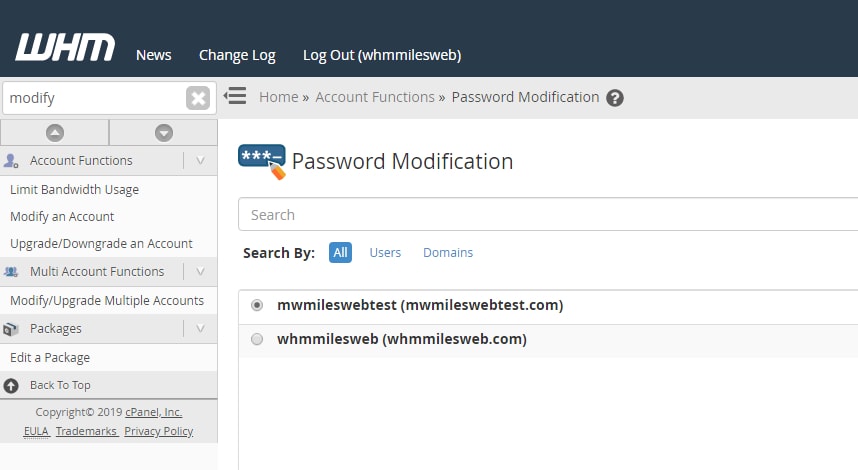Open the Change Log menu item
The width and height of the screenshot is (858, 470).
237,55
